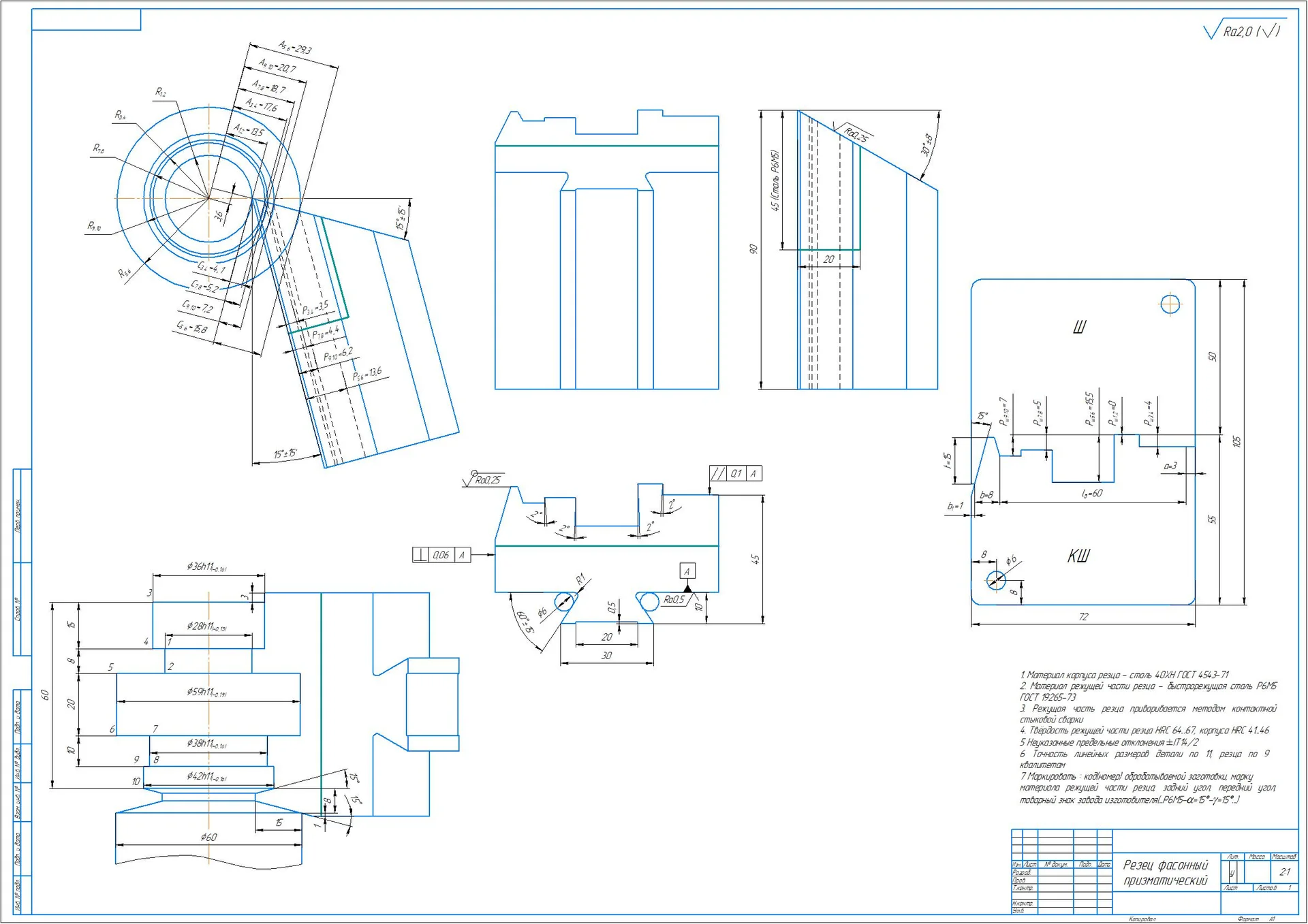Click the perpendicularity tolerance frame 0,06 A

point(442,555)
